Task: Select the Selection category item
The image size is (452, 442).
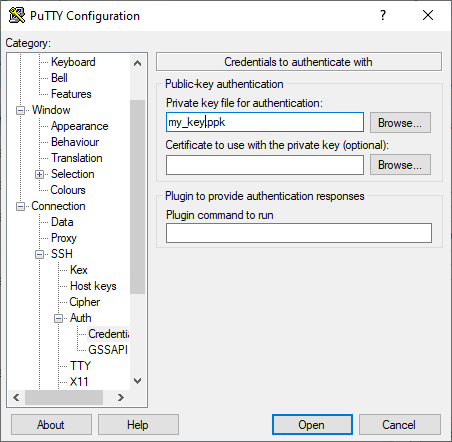Action: [73, 174]
